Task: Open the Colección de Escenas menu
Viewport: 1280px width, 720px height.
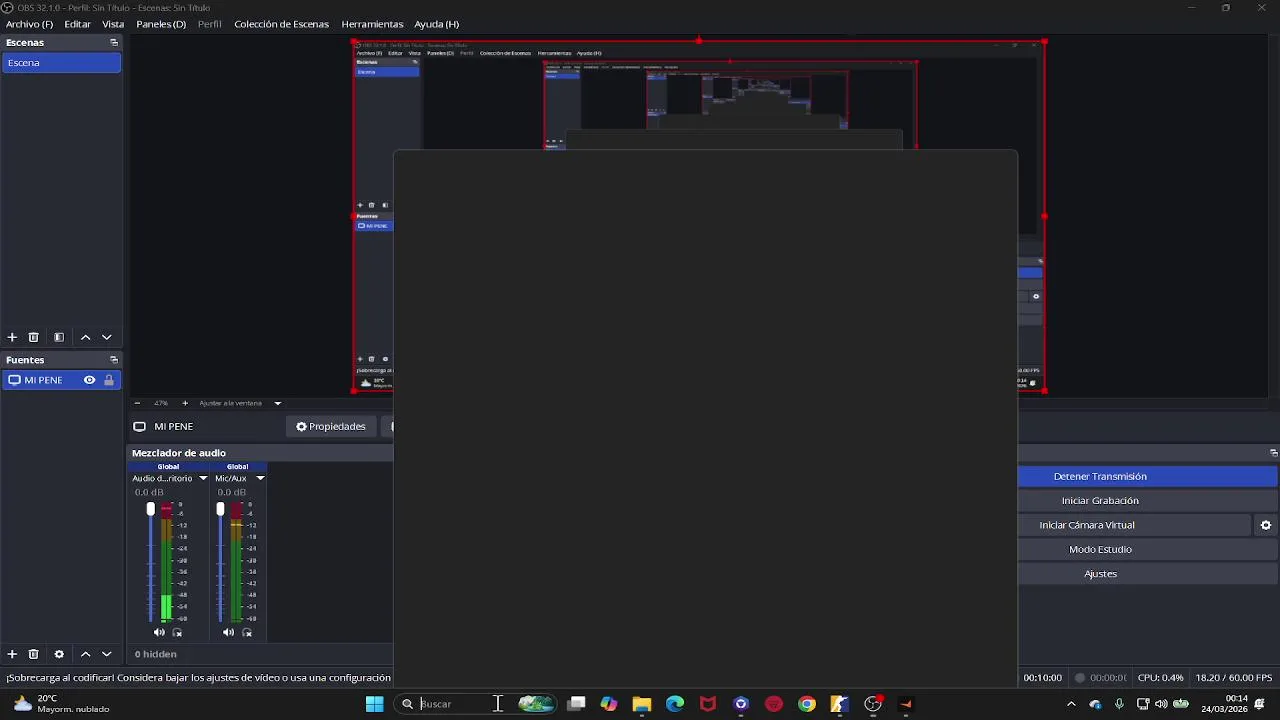Action: tap(281, 24)
